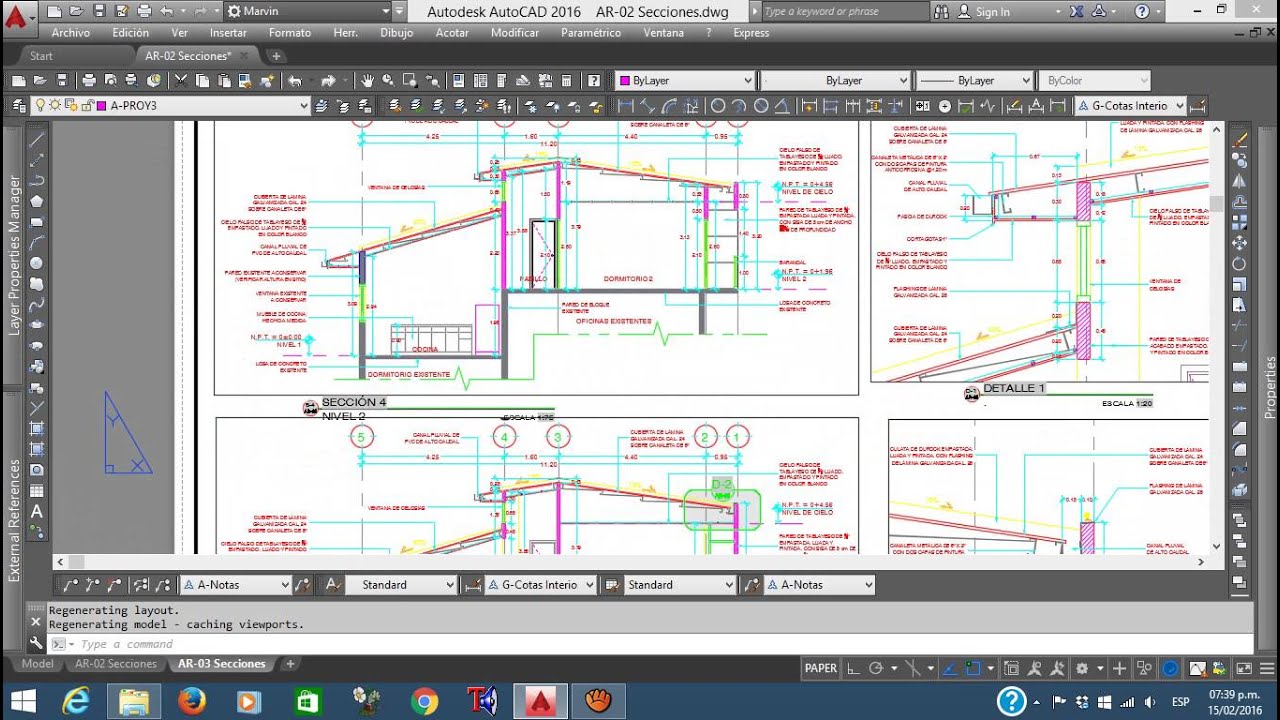Open the External References palette label

click(15, 520)
